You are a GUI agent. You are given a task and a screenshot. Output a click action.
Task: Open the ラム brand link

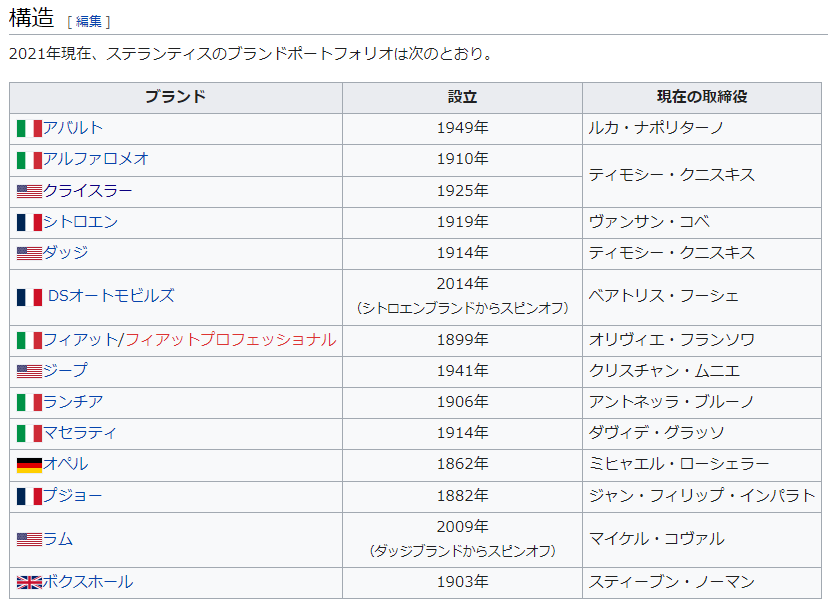pyautogui.click(x=57, y=540)
